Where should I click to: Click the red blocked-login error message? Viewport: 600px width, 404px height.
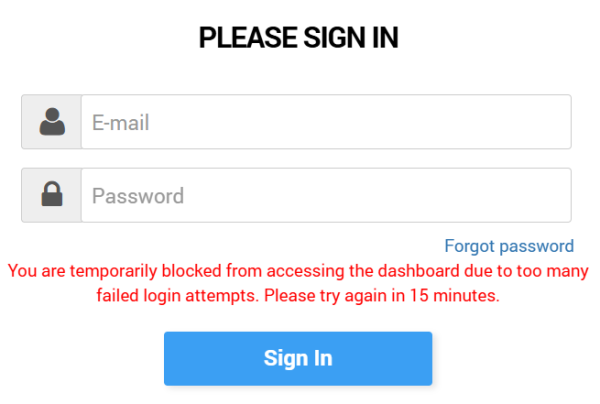(x=298, y=283)
